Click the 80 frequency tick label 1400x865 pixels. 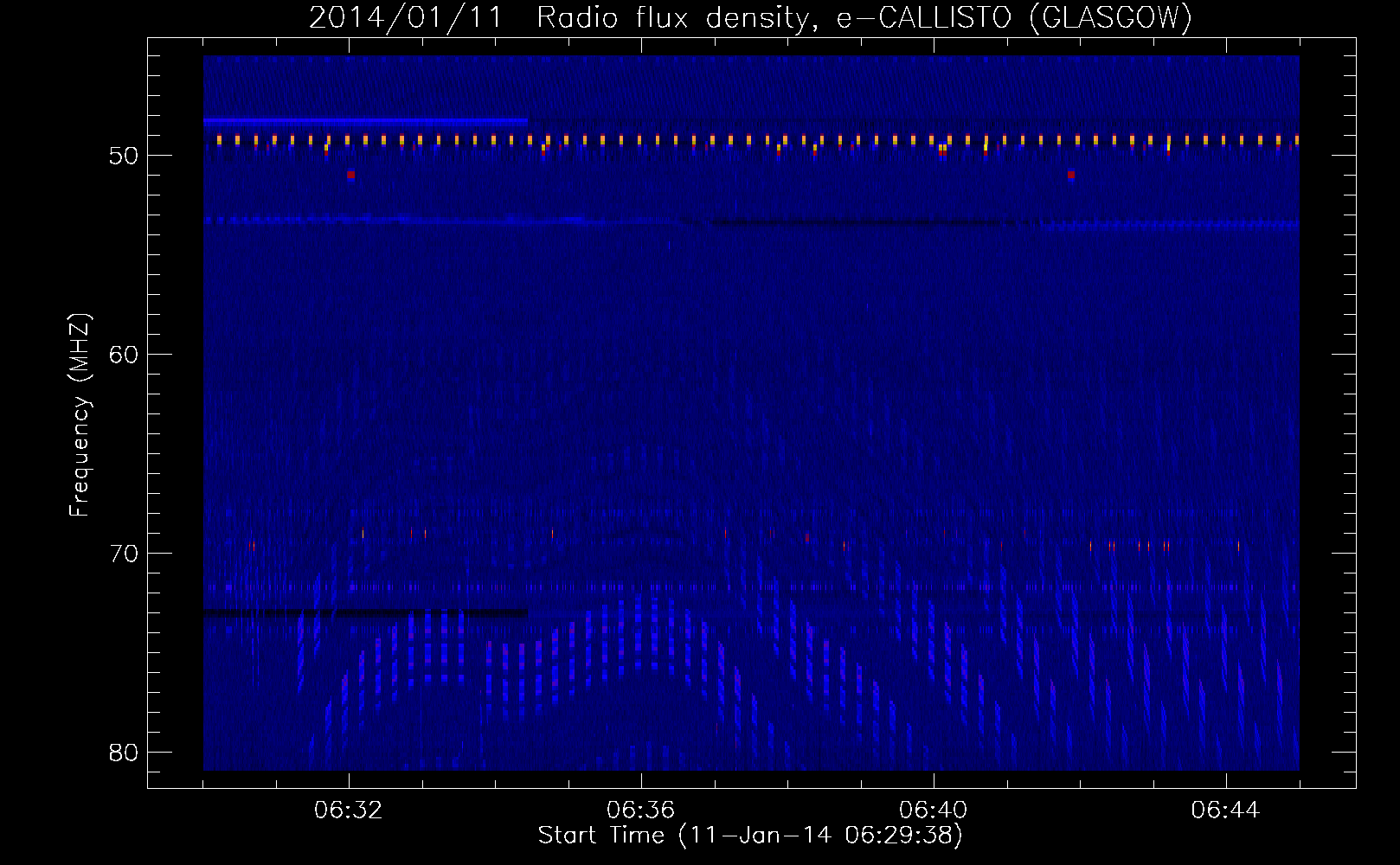tap(124, 753)
